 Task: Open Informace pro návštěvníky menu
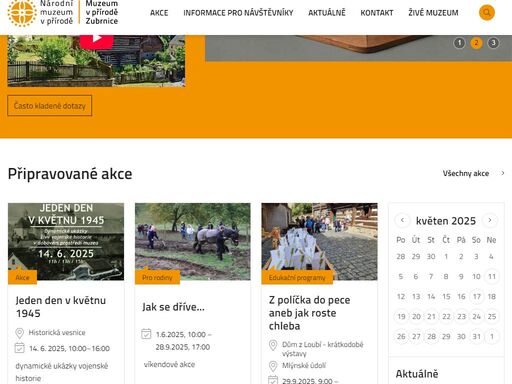[x=238, y=13]
